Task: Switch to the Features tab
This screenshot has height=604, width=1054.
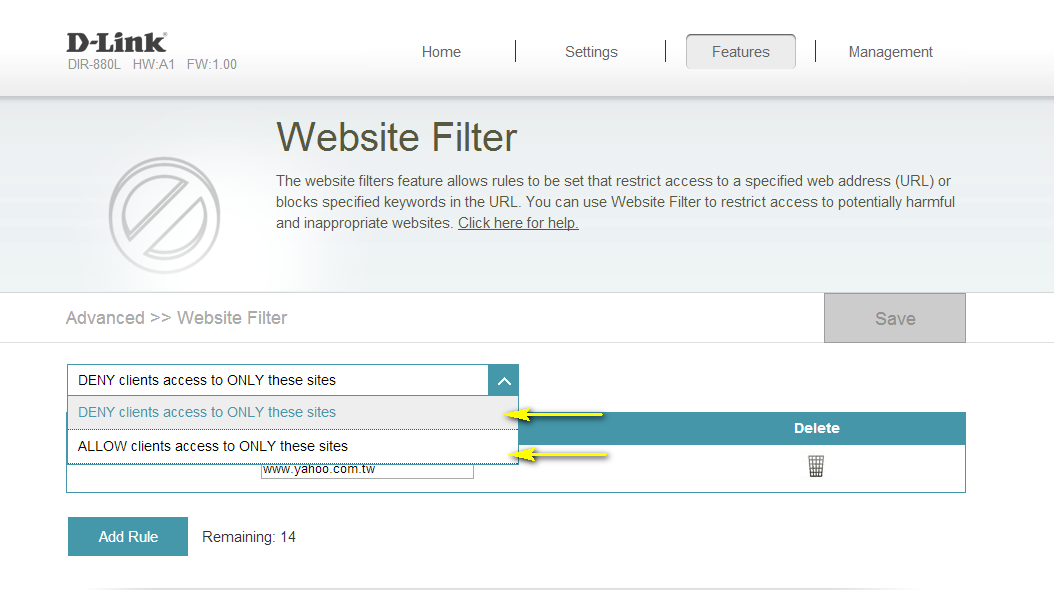Action: [x=740, y=51]
